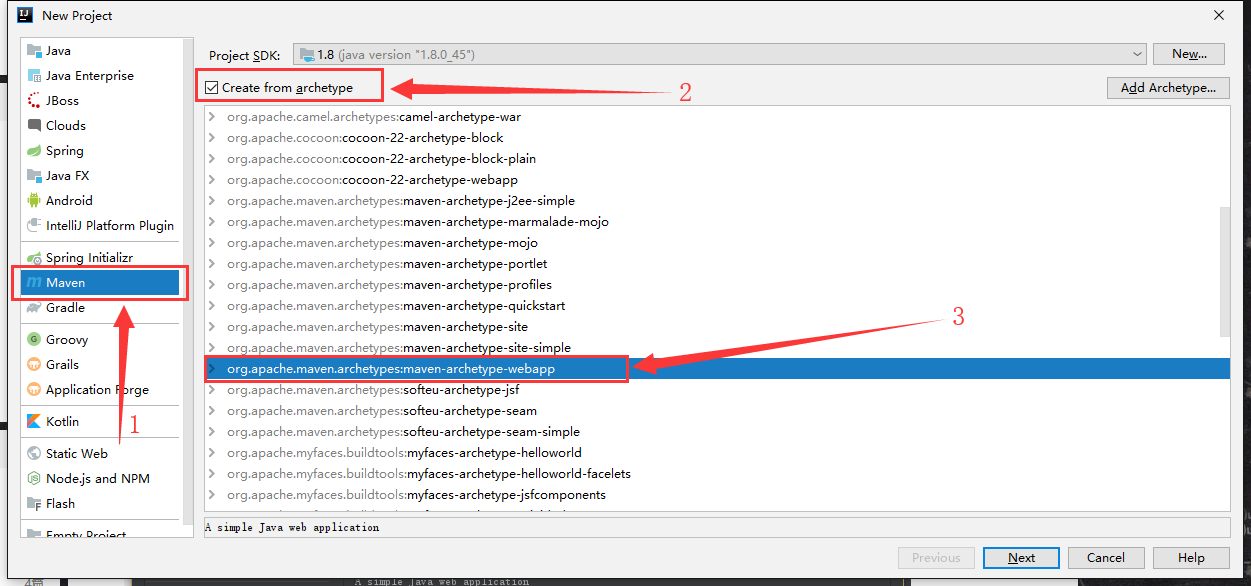Screen dimensions: 1251x586
Task: Select the Node.js and NPM icon
Action: tap(34, 479)
